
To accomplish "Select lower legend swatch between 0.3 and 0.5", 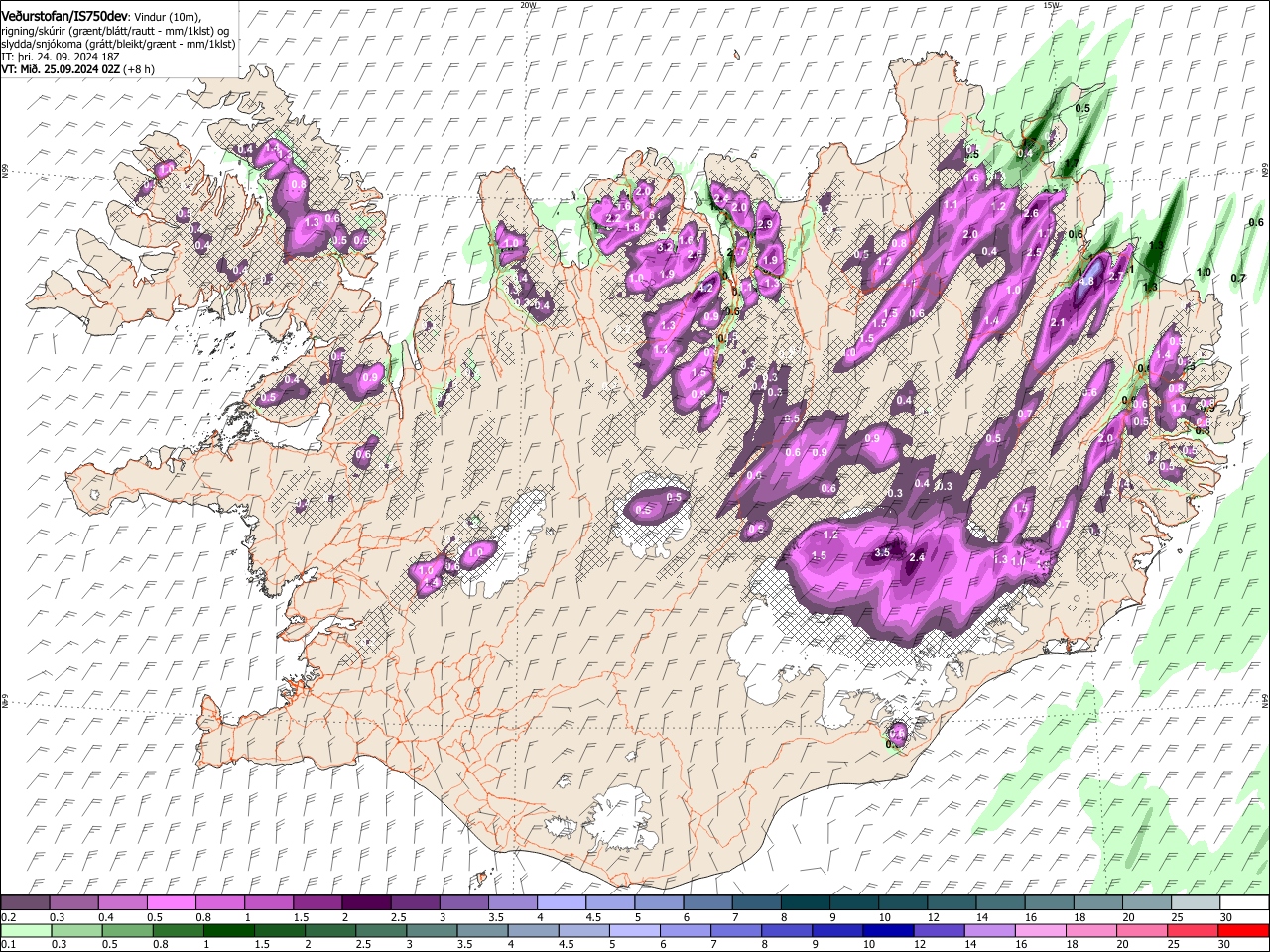I will 77,930.
